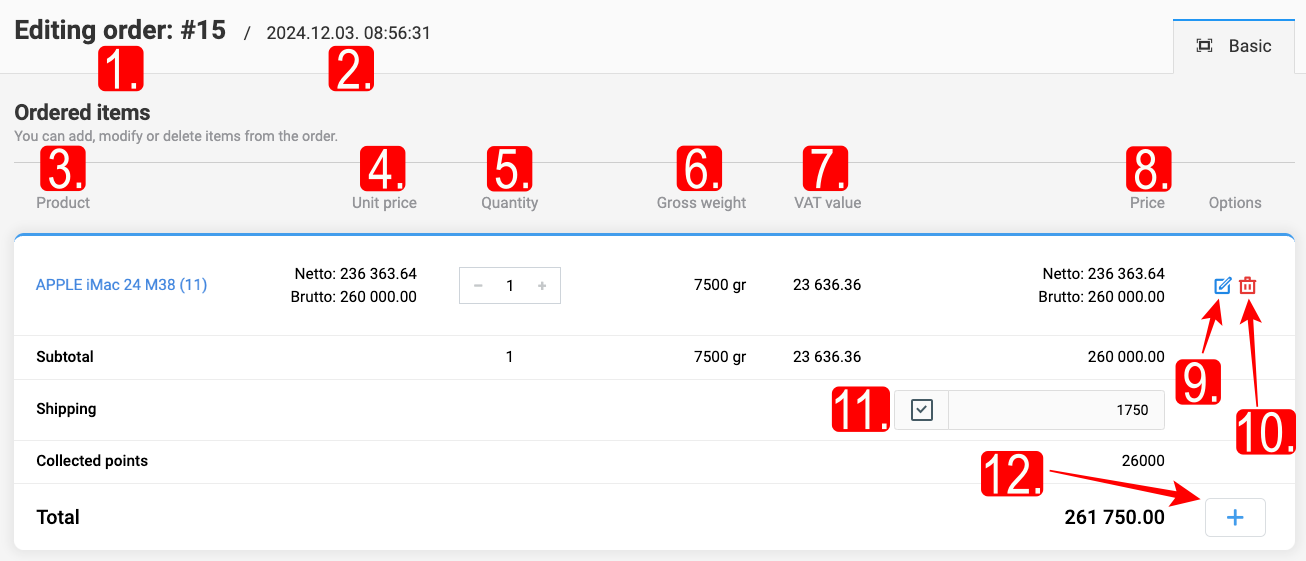
Task: Toggle the Shipping cost checkbox
Action: point(922,410)
